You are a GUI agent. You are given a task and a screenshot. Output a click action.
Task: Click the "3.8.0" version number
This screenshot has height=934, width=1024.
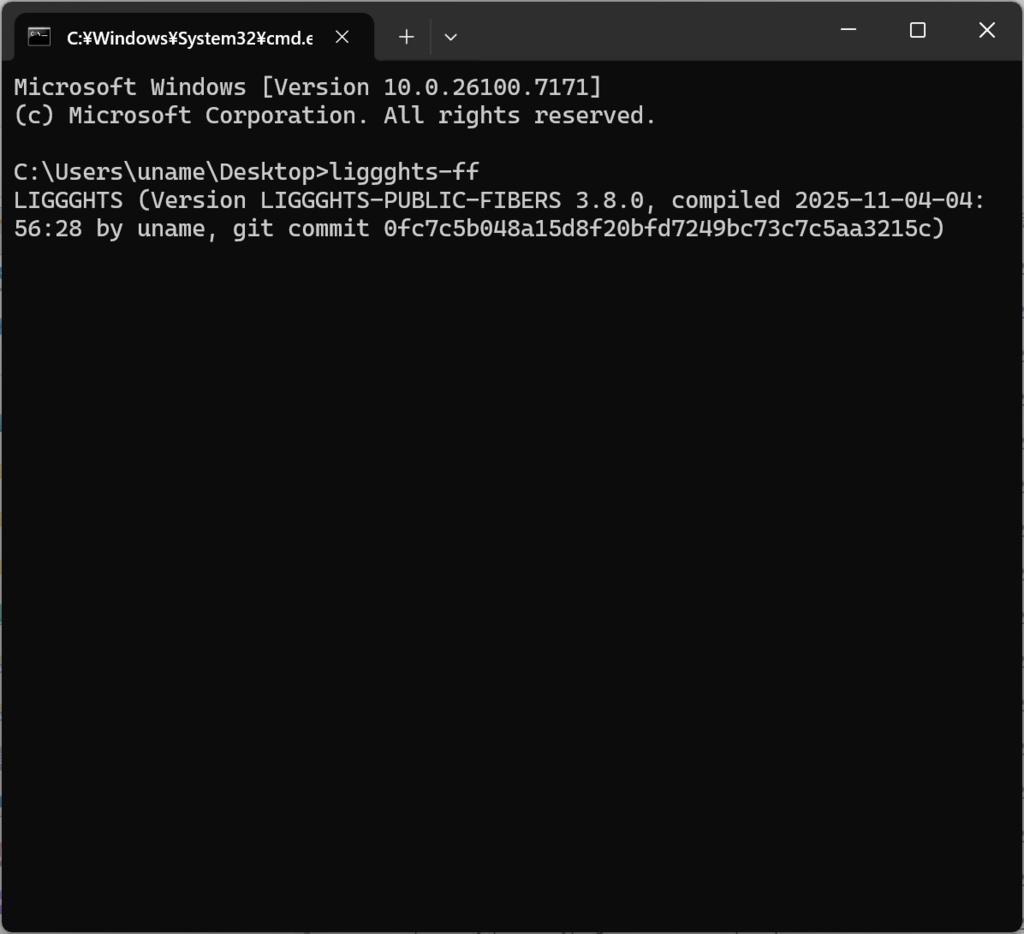click(x=609, y=200)
